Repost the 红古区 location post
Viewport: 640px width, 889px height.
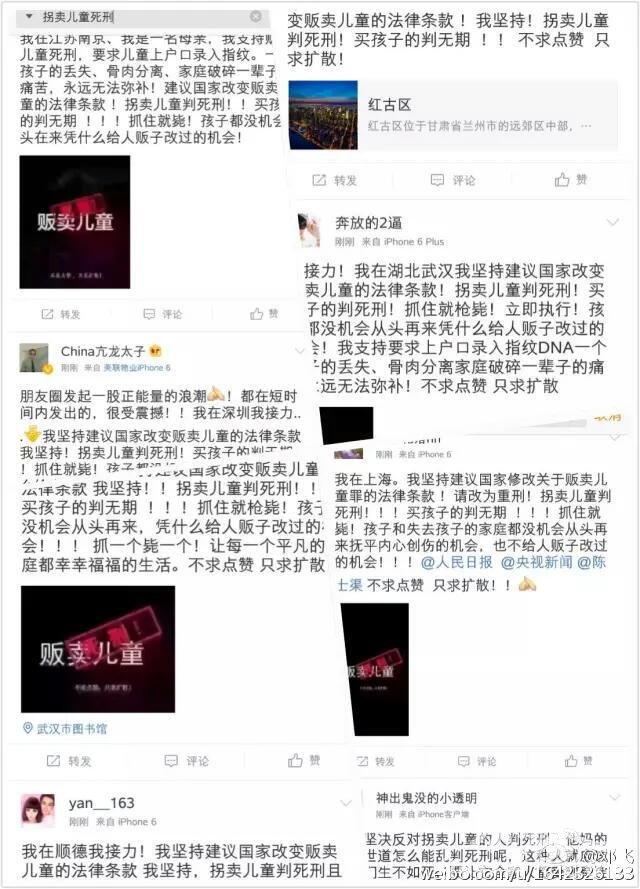pos(334,180)
